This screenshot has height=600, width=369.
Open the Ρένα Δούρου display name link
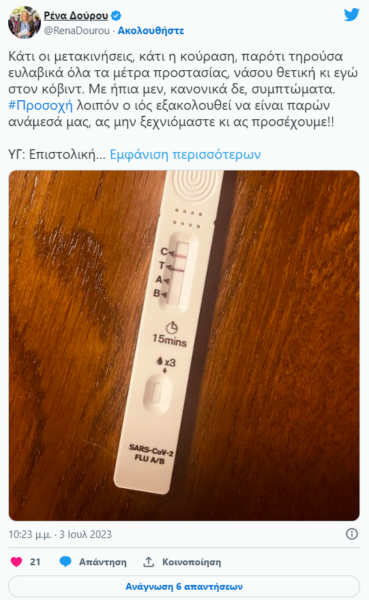click(x=76, y=16)
